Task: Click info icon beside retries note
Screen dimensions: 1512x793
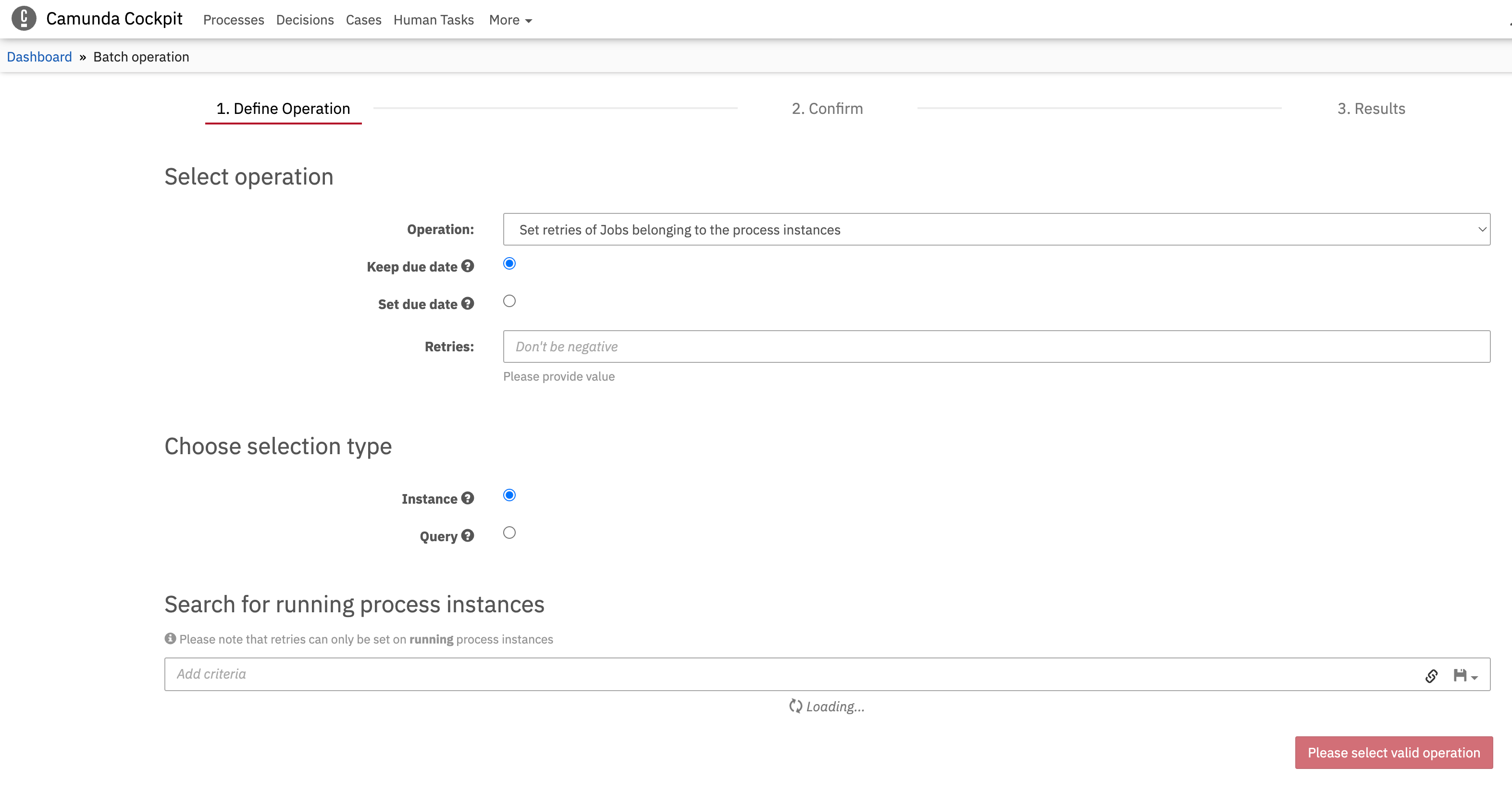Action: tap(170, 639)
